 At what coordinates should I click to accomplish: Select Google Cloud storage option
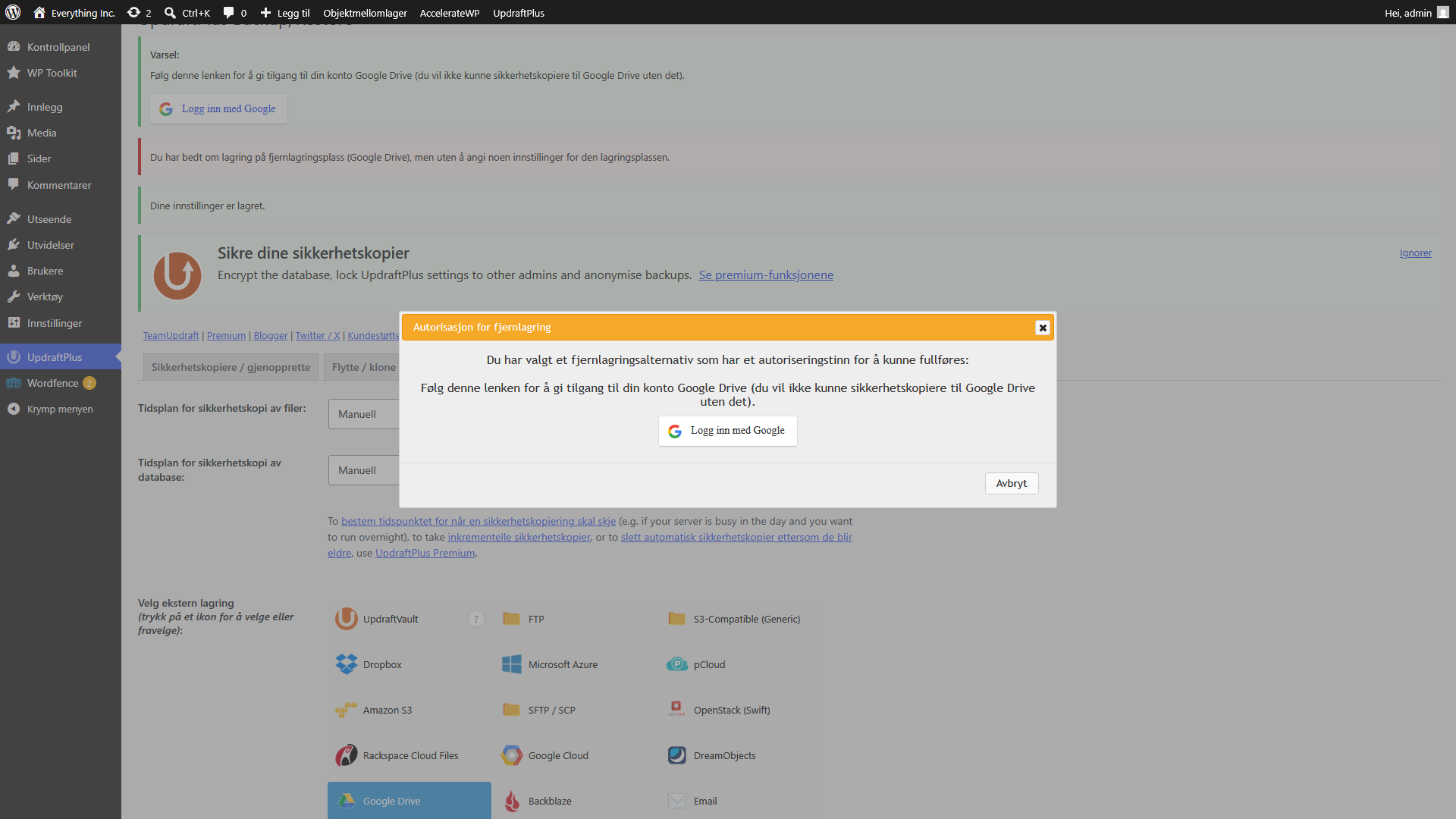(575, 755)
